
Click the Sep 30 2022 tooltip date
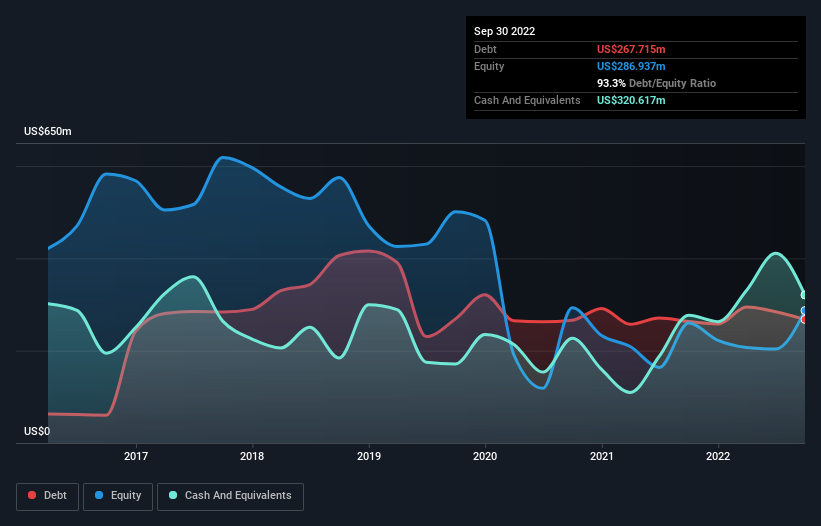(504, 31)
